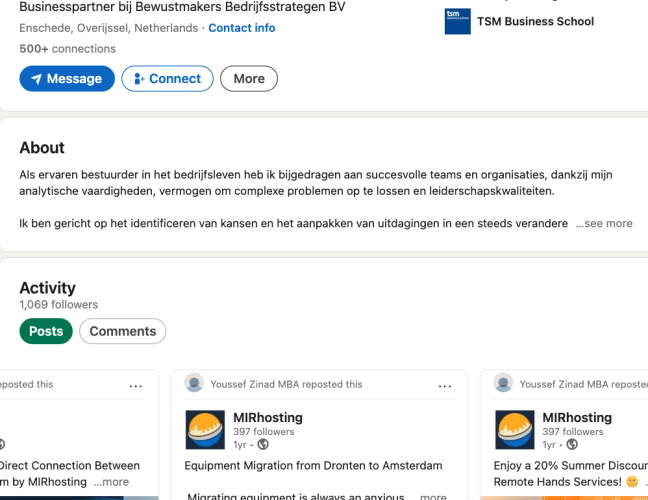This screenshot has height=500, width=648.
Task: Click globe visibility icon in middle post
Action: pos(263,445)
